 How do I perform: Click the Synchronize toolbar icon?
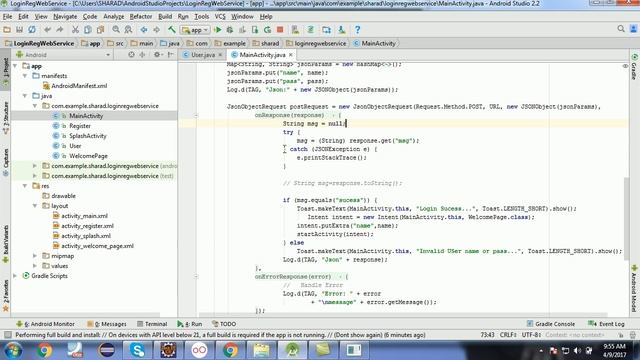[31, 30]
